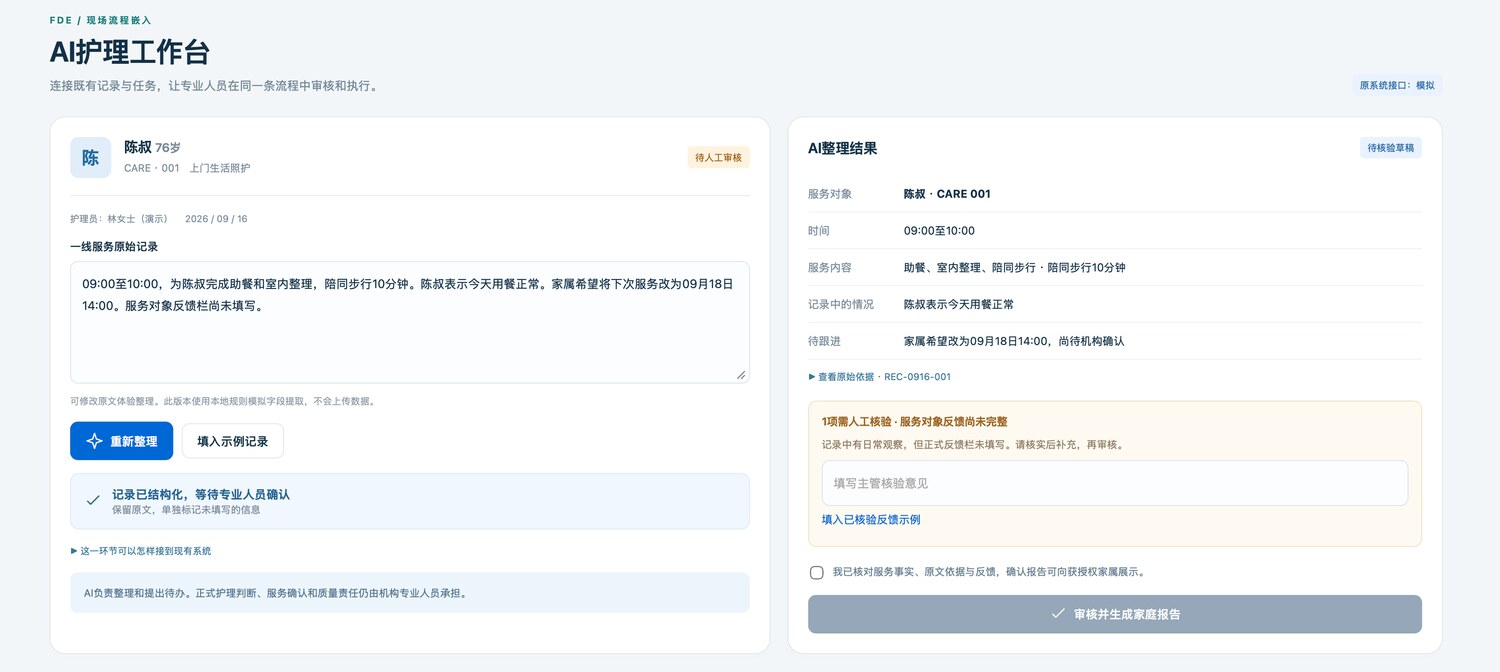Click 1项需人工核验 warning heading

tap(914, 422)
